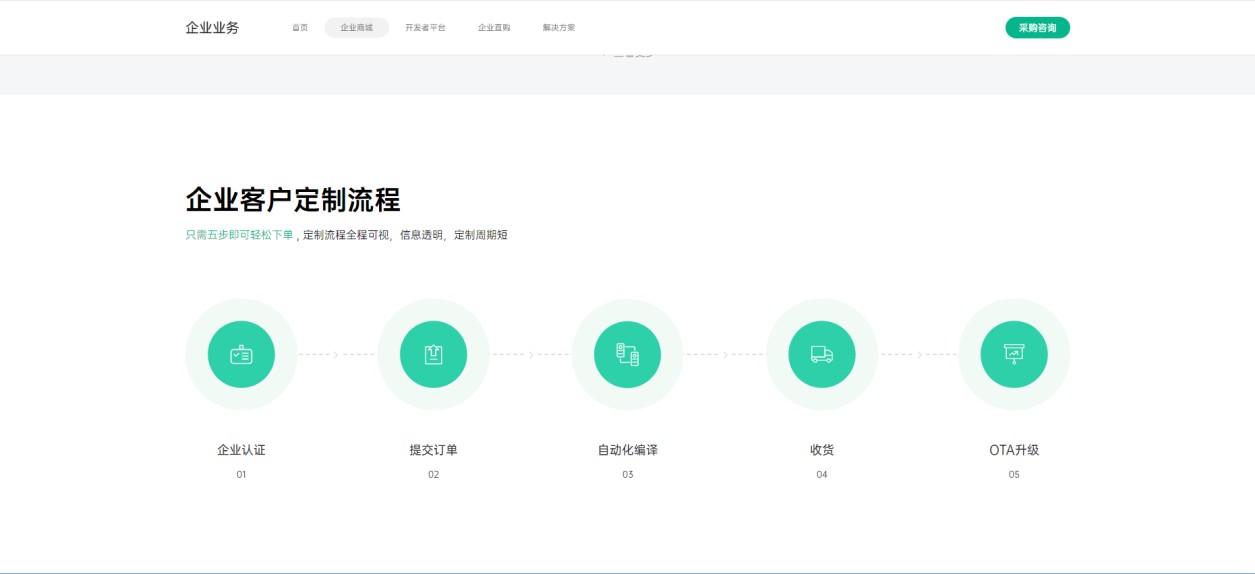
Task: Switch to the 企业商城 tab
Action: (x=356, y=28)
